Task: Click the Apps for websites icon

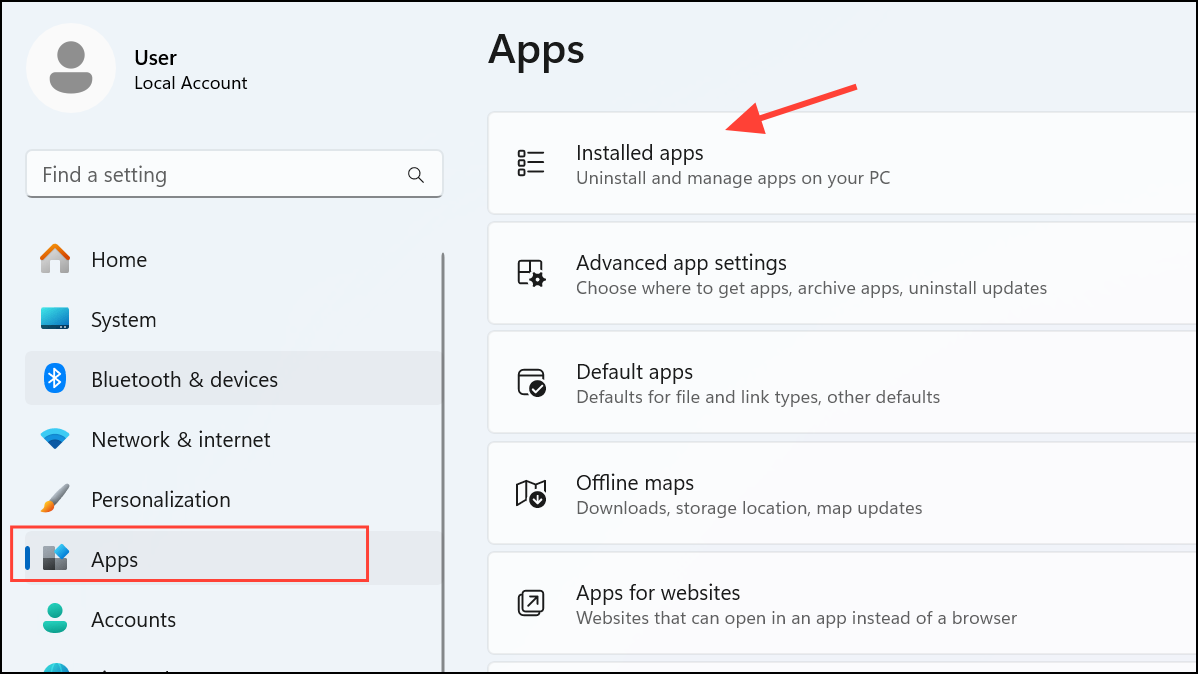Action: pos(531,603)
